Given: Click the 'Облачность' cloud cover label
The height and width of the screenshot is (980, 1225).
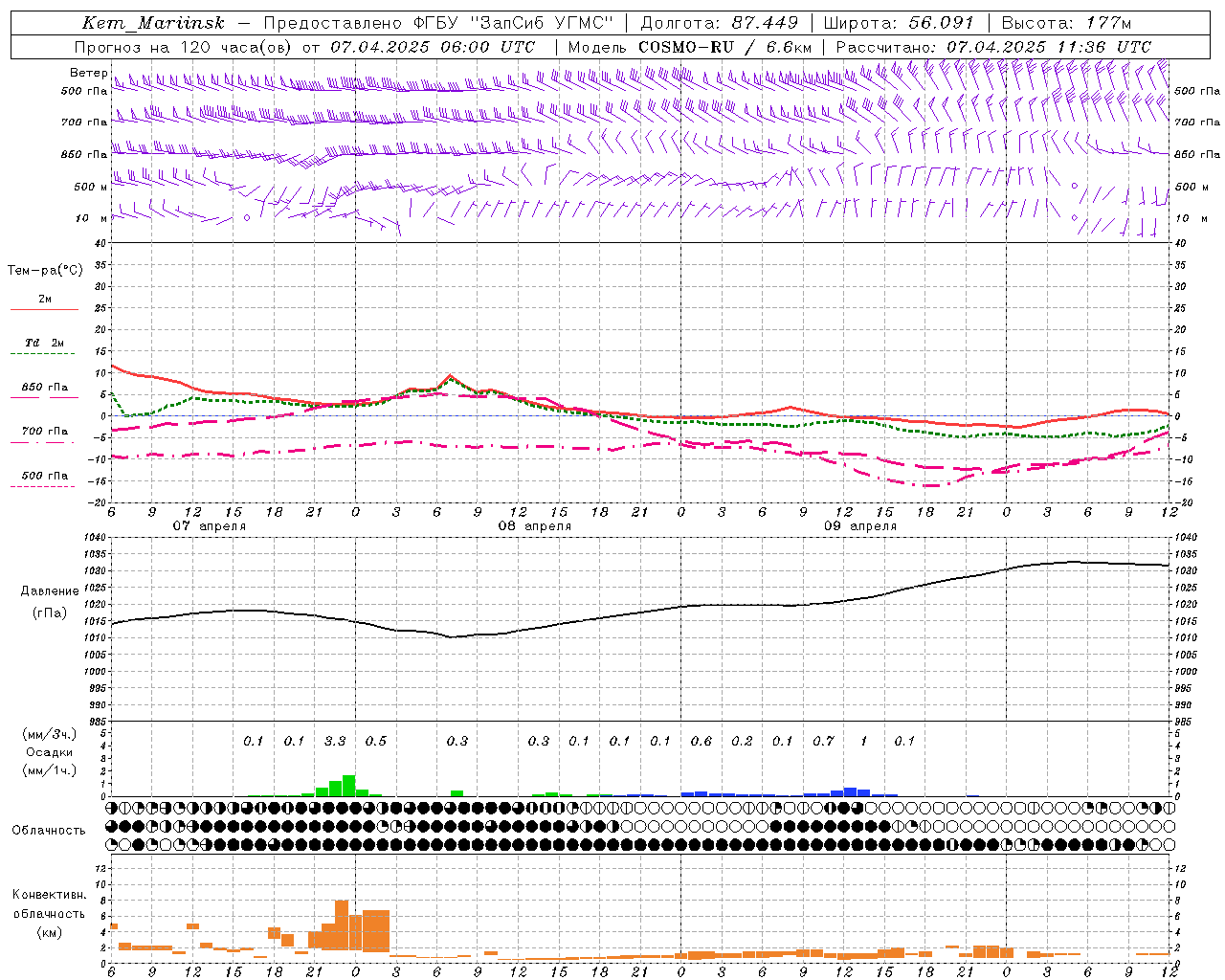Looking at the screenshot, I should click(x=49, y=831).
